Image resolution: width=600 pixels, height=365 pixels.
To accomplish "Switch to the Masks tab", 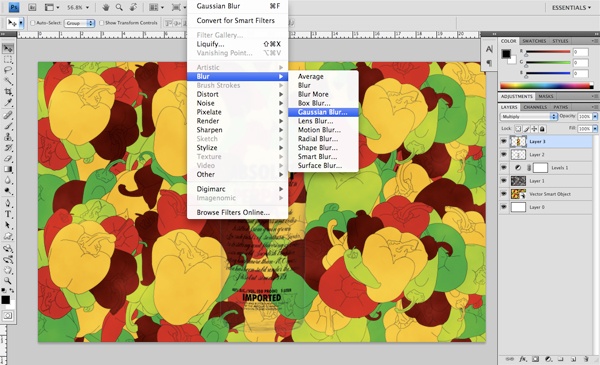I will (546, 96).
